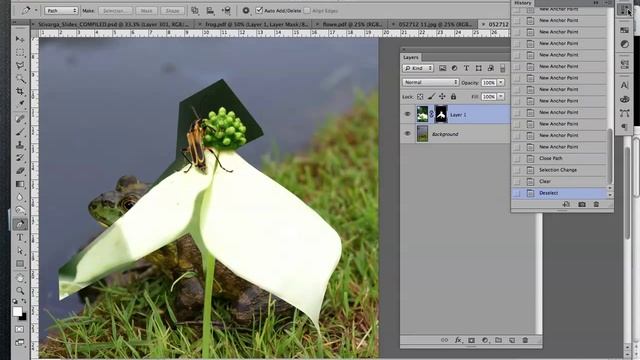The width and height of the screenshot is (640, 360).
Task: Select the Layers panel tab
Action: click(x=411, y=58)
